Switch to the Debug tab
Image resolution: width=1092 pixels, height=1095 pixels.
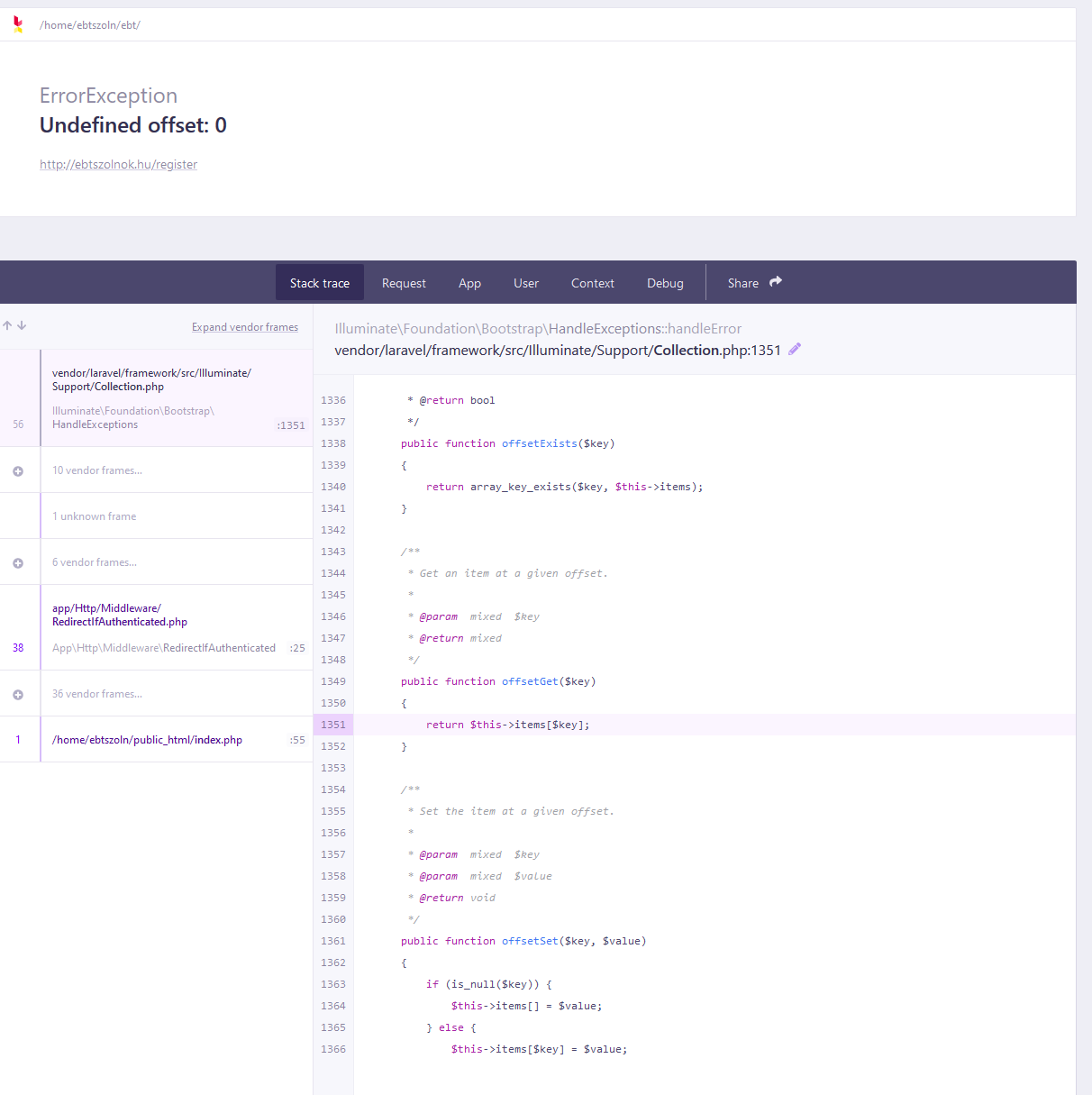(x=665, y=283)
